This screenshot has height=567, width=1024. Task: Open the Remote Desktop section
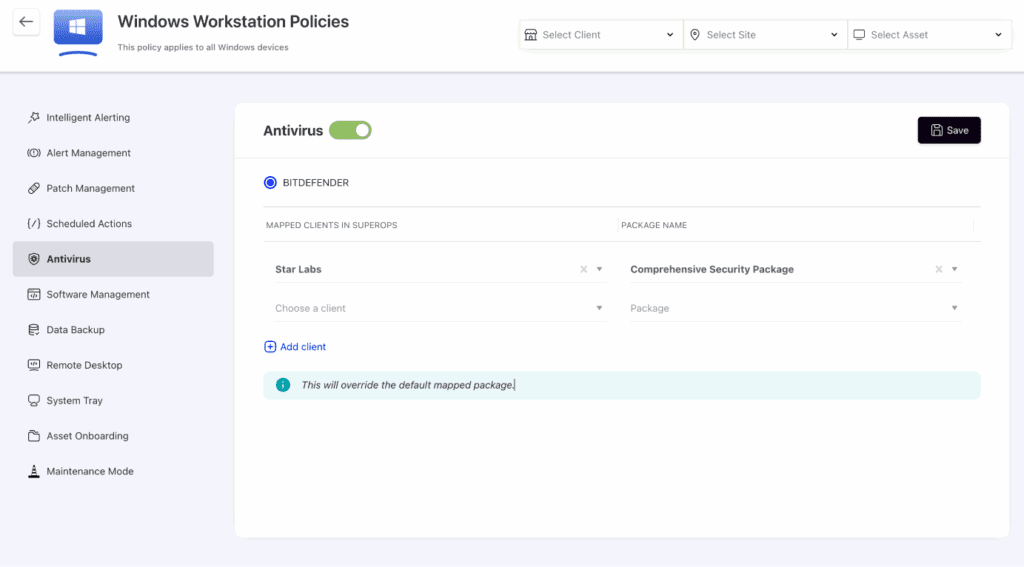tap(84, 366)
